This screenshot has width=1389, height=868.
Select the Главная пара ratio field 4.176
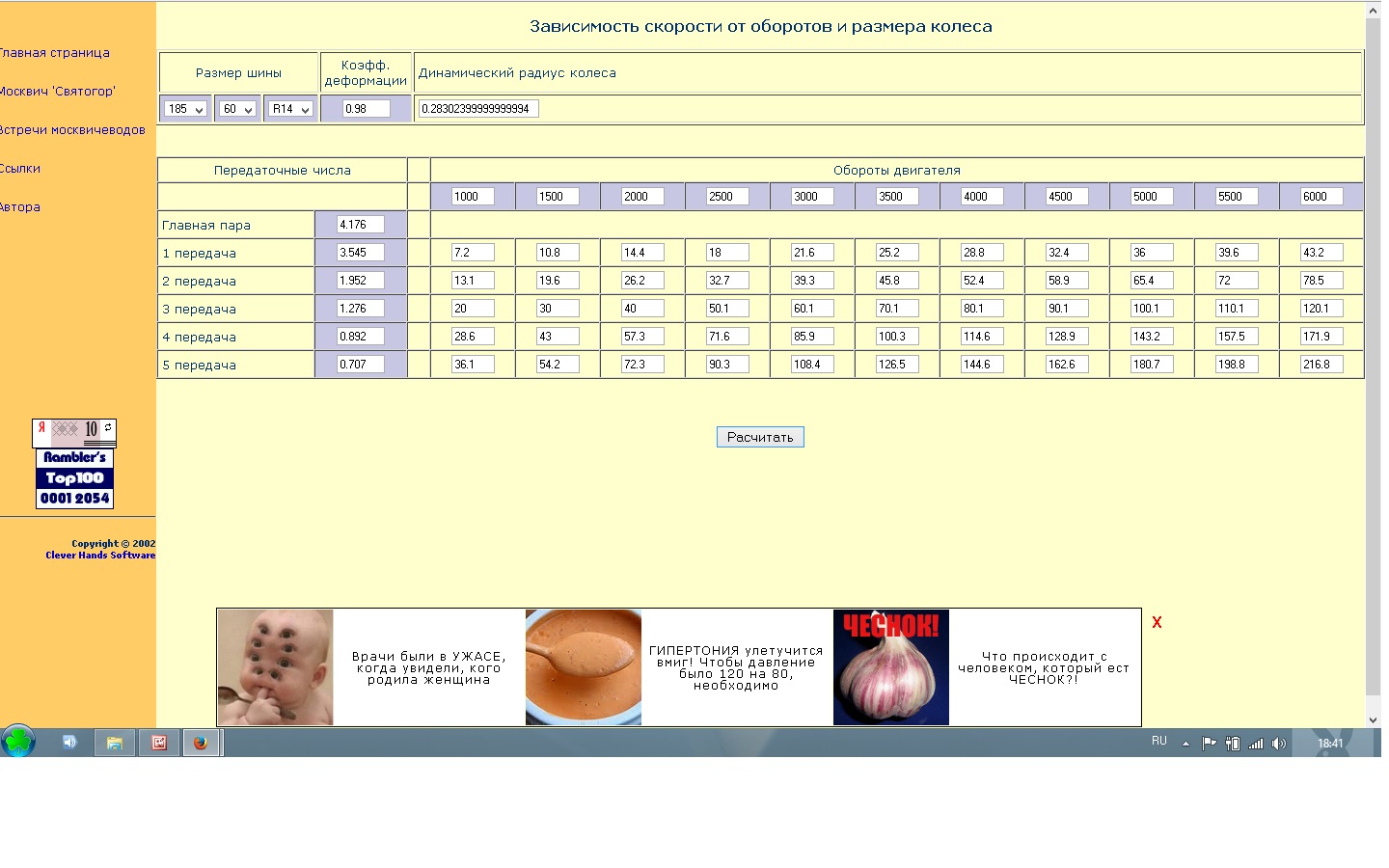[x=360, y=225]
